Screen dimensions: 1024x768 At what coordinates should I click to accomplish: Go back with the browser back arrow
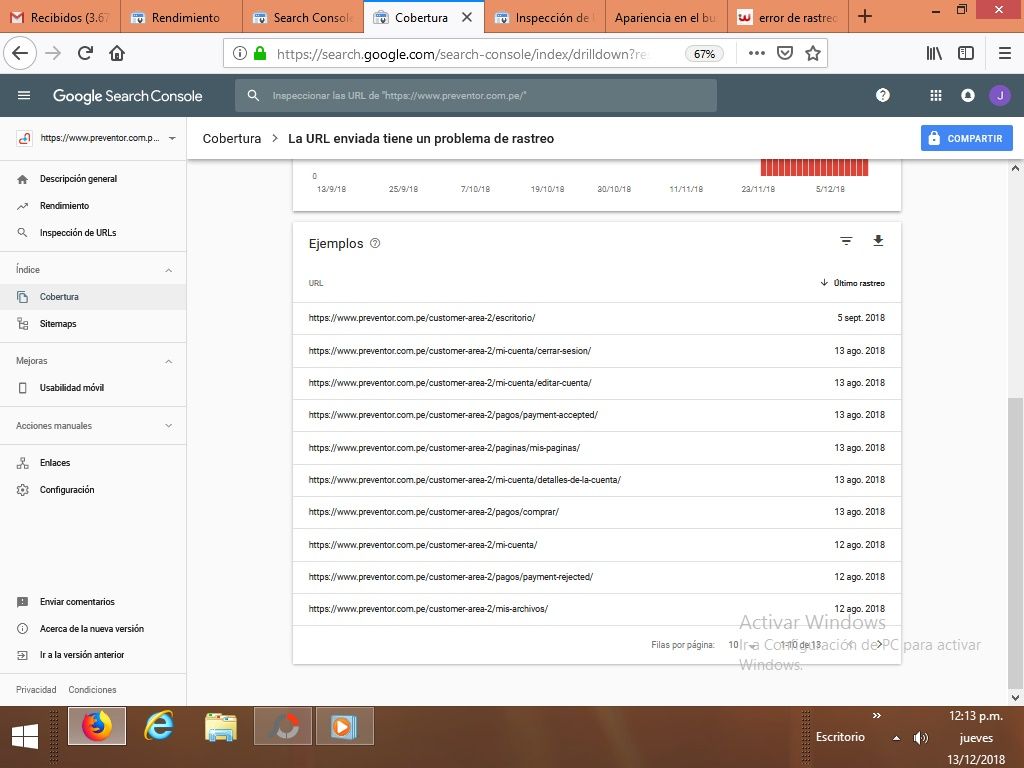tap(20, 53)
